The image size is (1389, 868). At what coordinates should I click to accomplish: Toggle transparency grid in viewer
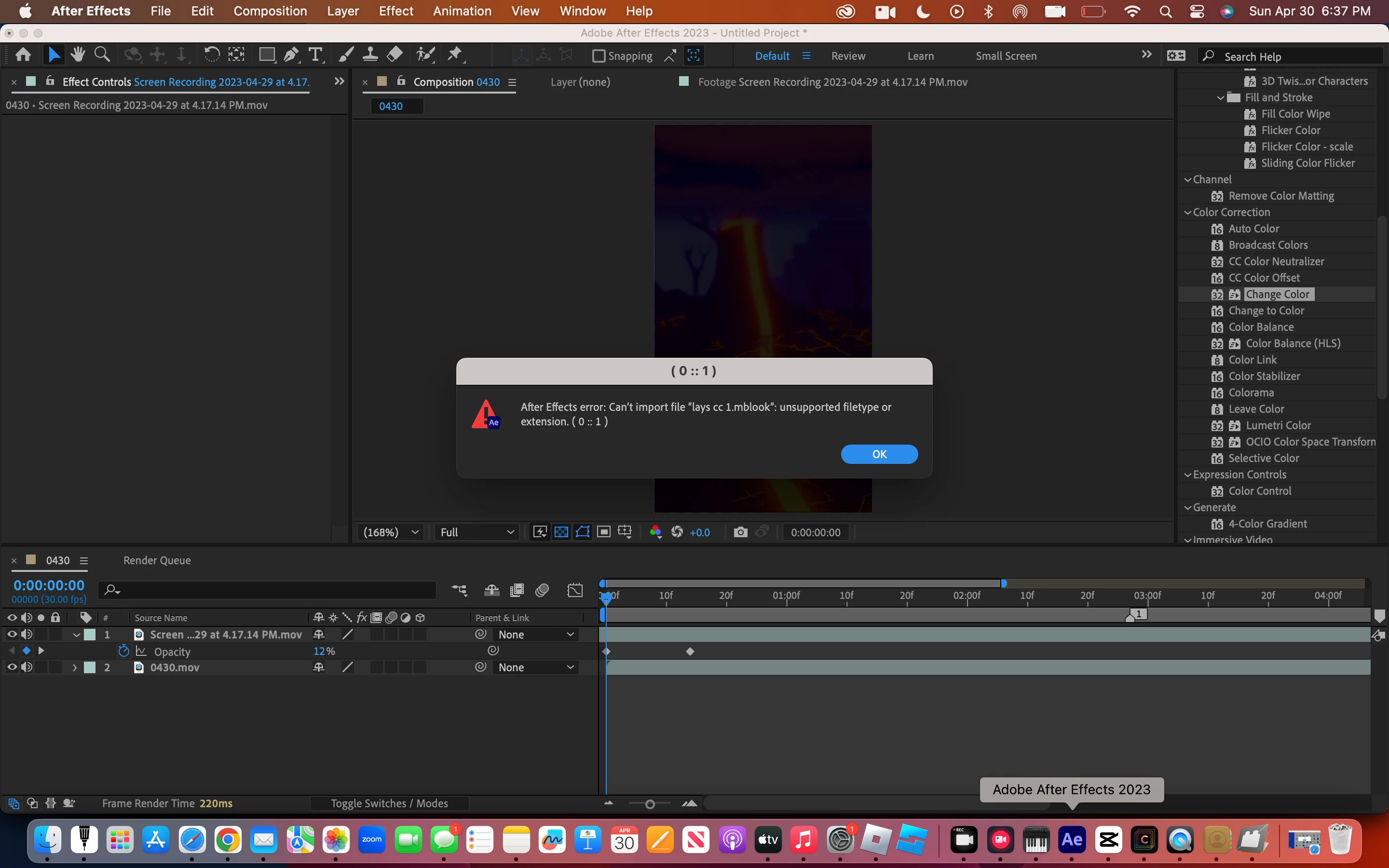tap(561, 532)
